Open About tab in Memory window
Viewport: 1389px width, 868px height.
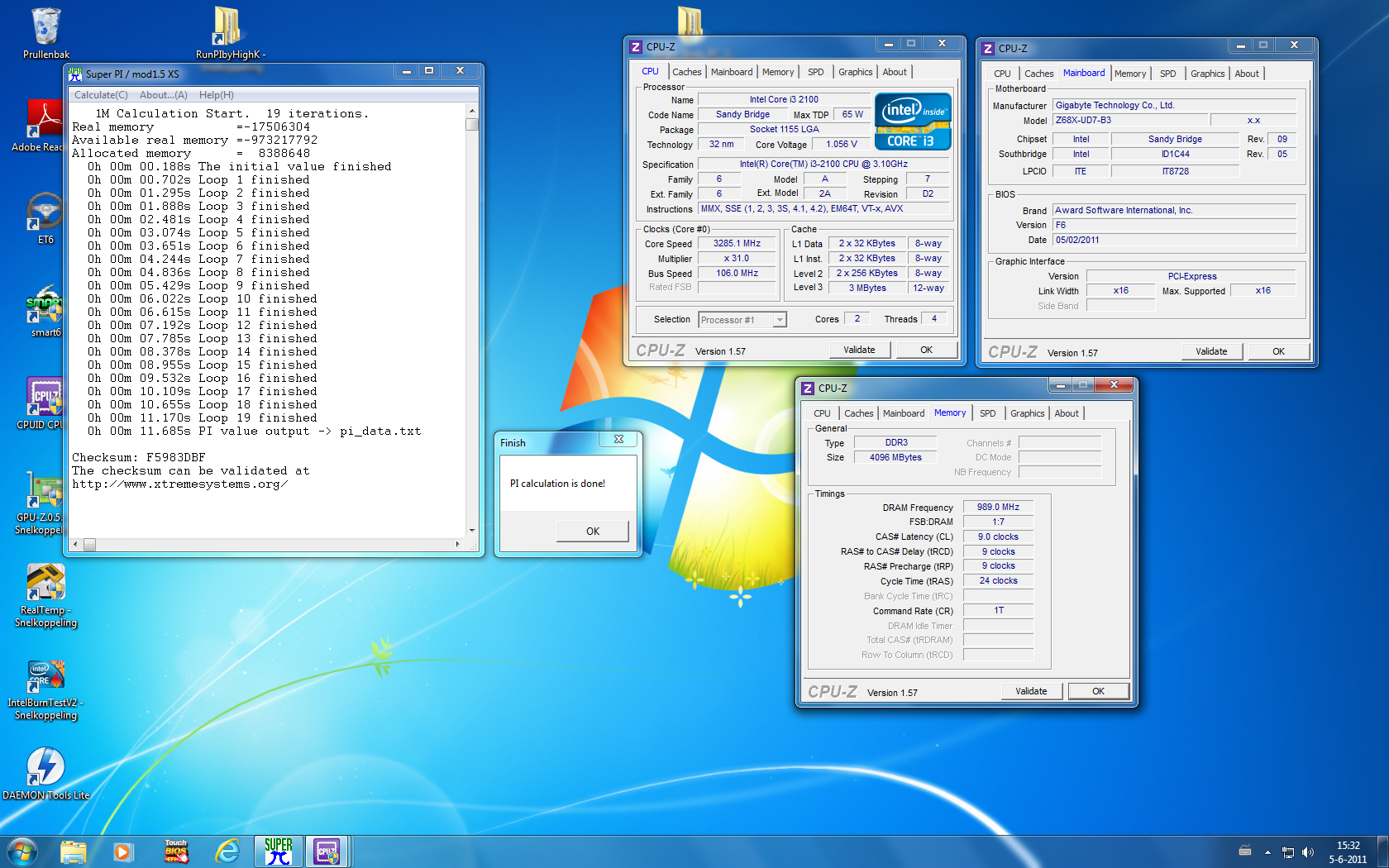(1067, 413)
